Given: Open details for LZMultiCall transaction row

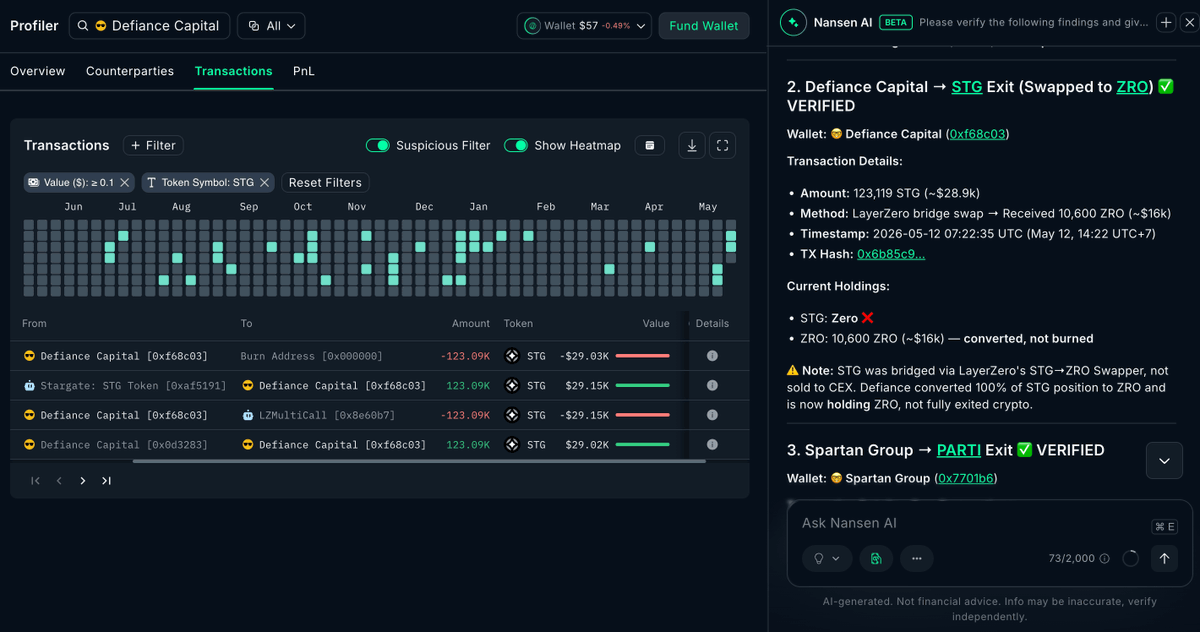Looking at the screenshot, I should point(712,415).
